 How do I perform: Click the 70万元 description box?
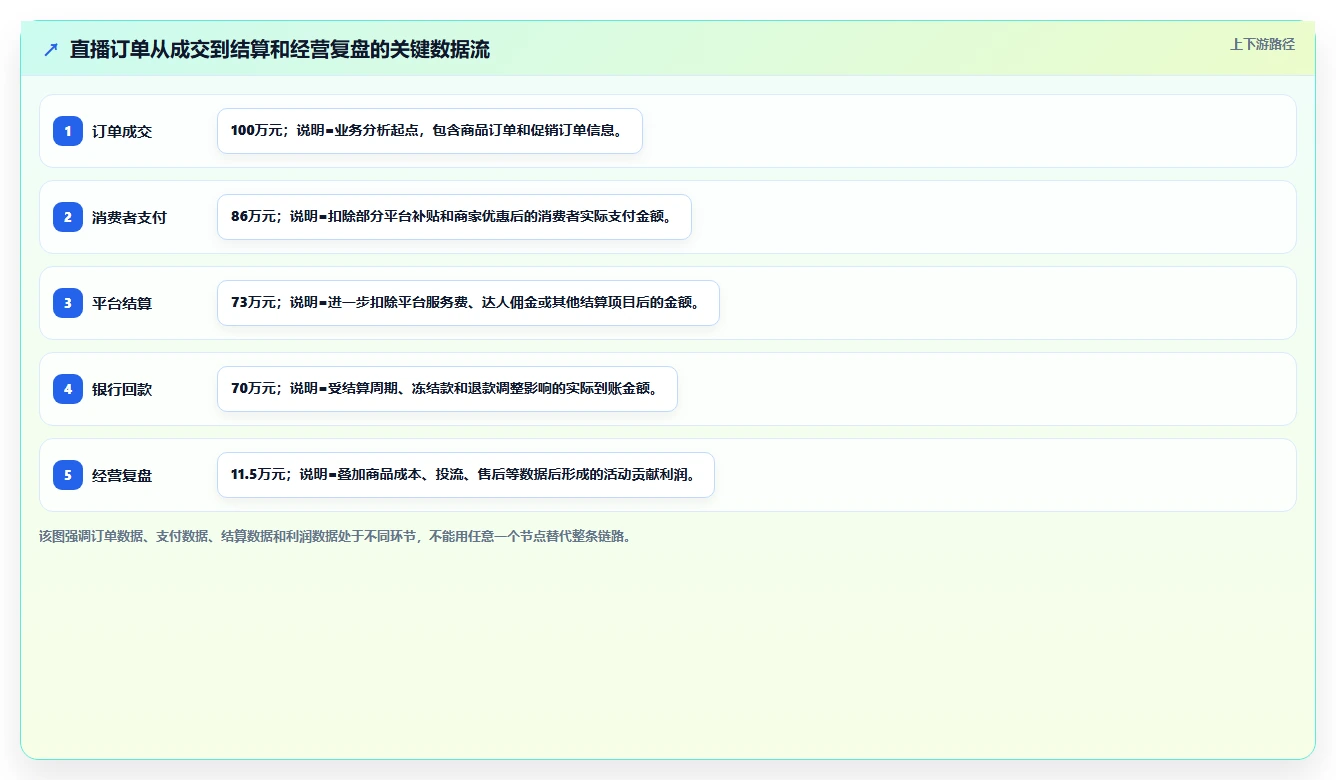447,389
